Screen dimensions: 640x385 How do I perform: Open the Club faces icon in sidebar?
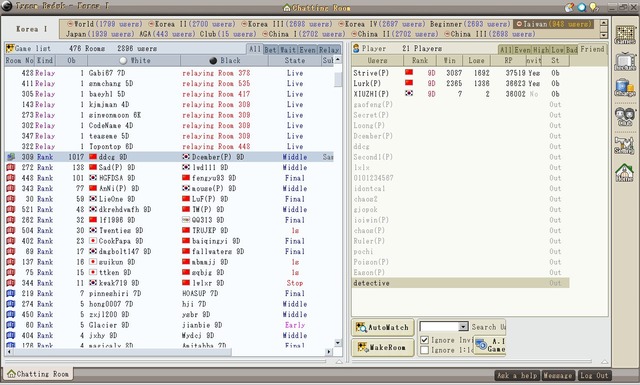coord(624,117)
